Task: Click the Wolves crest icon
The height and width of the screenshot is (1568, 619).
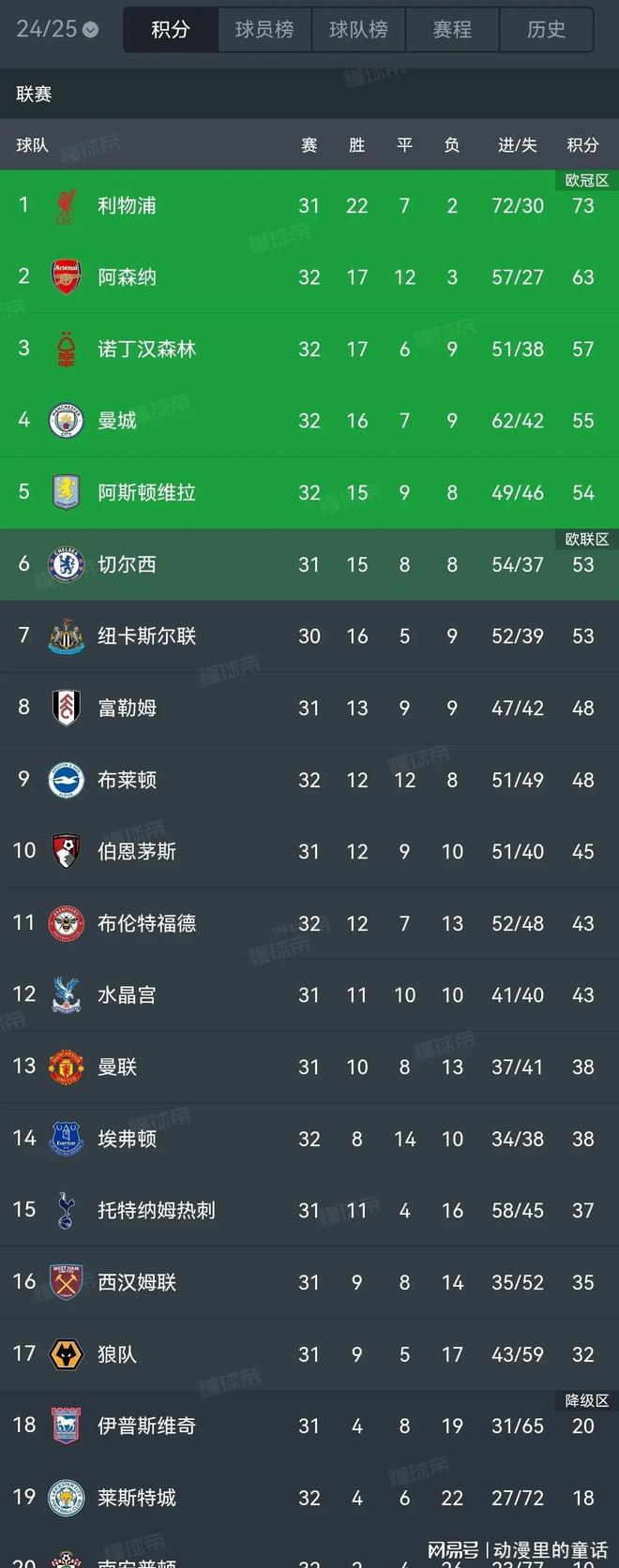Action: [66, 1354]
